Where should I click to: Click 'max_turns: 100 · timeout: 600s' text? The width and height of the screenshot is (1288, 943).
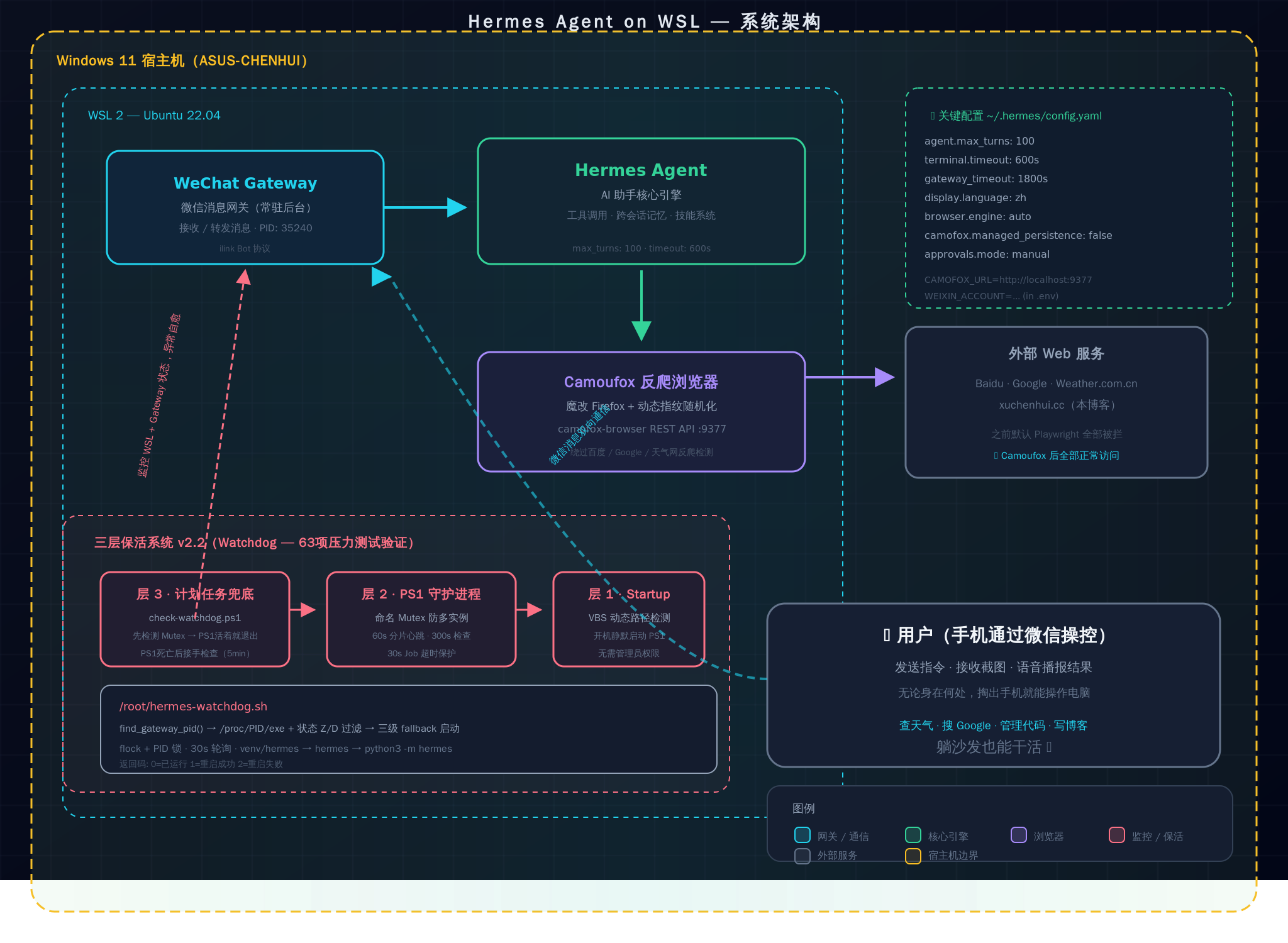coord(641,249)
